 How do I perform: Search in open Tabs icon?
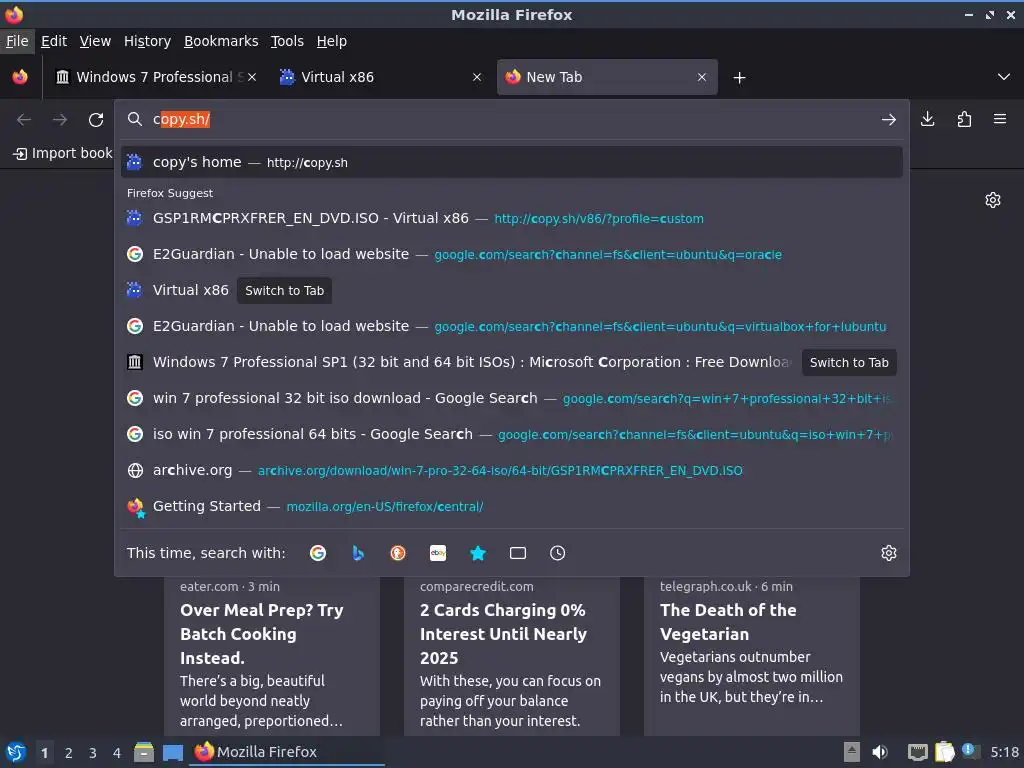pyautogui.click(x=518, y=553)
